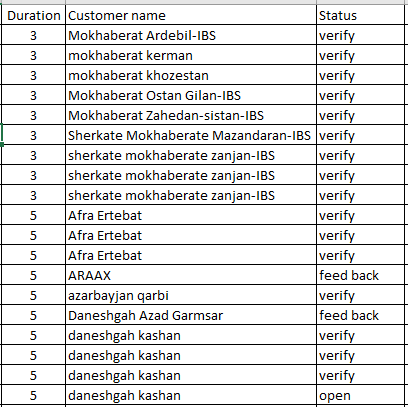This screenshot has height=407, width=408.
Task: Click the Mokhaberat Zahedan-sistan-IBS cell
Action: [x=191, y=115]
